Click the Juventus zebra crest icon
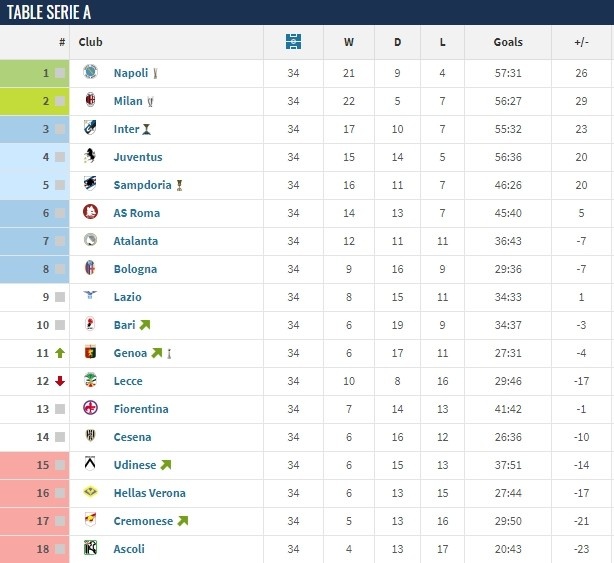The image size is (614, 563). (x=90, y=156)
